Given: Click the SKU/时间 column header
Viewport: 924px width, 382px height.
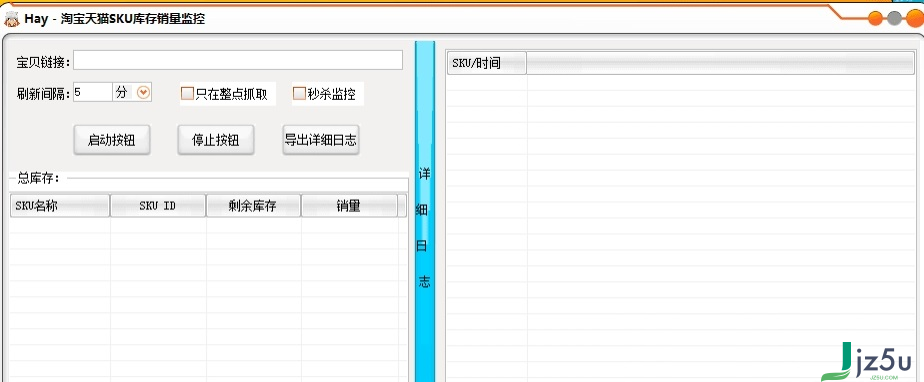Looking at the screenshot, I should point(486,63).
